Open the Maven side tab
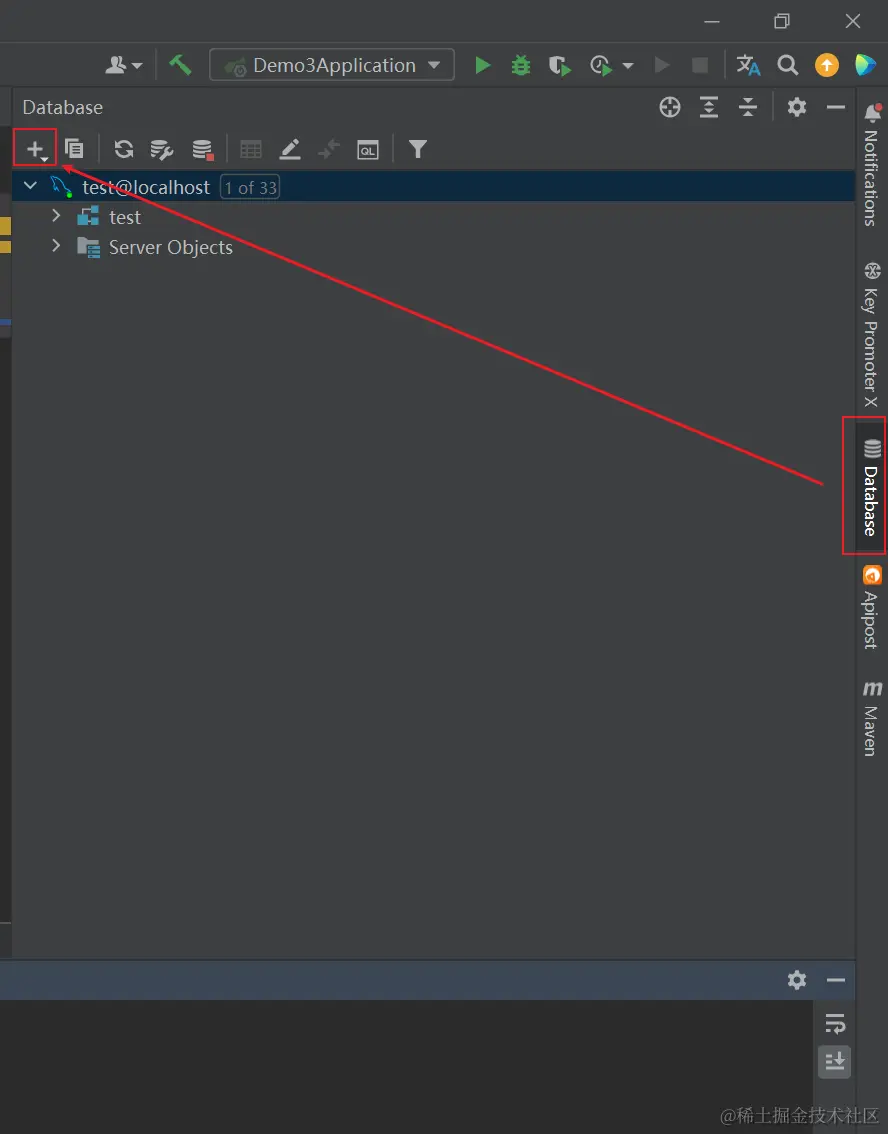Screen dimensions: 888x1134 coord(871,717)
